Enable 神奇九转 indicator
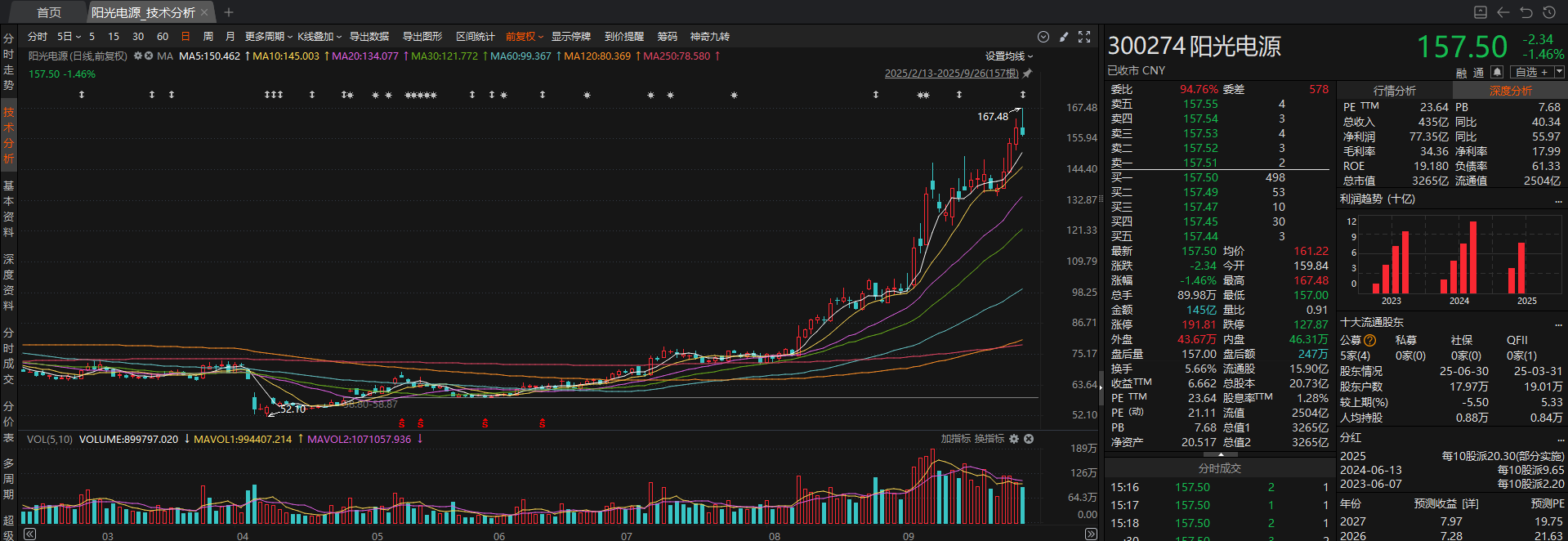The width and height of the screenshot is (1568, 541). 710,37
